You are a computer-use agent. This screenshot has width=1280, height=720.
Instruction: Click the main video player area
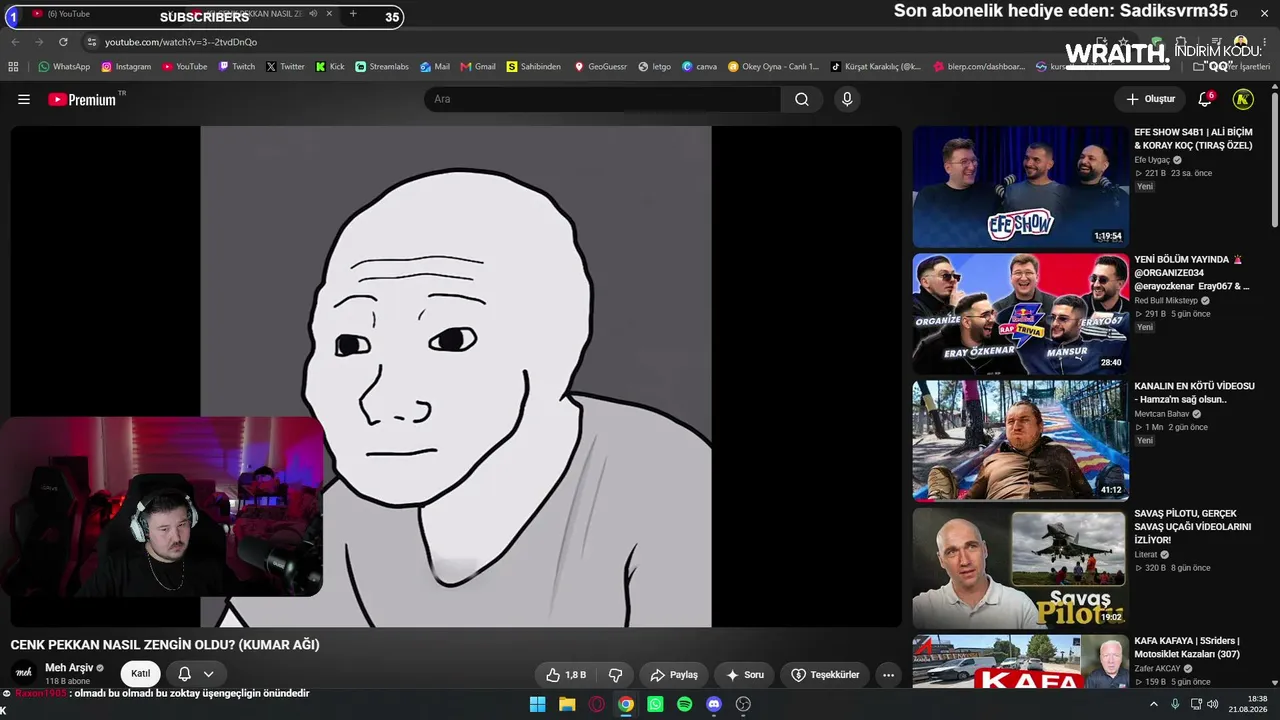[456, 376]
